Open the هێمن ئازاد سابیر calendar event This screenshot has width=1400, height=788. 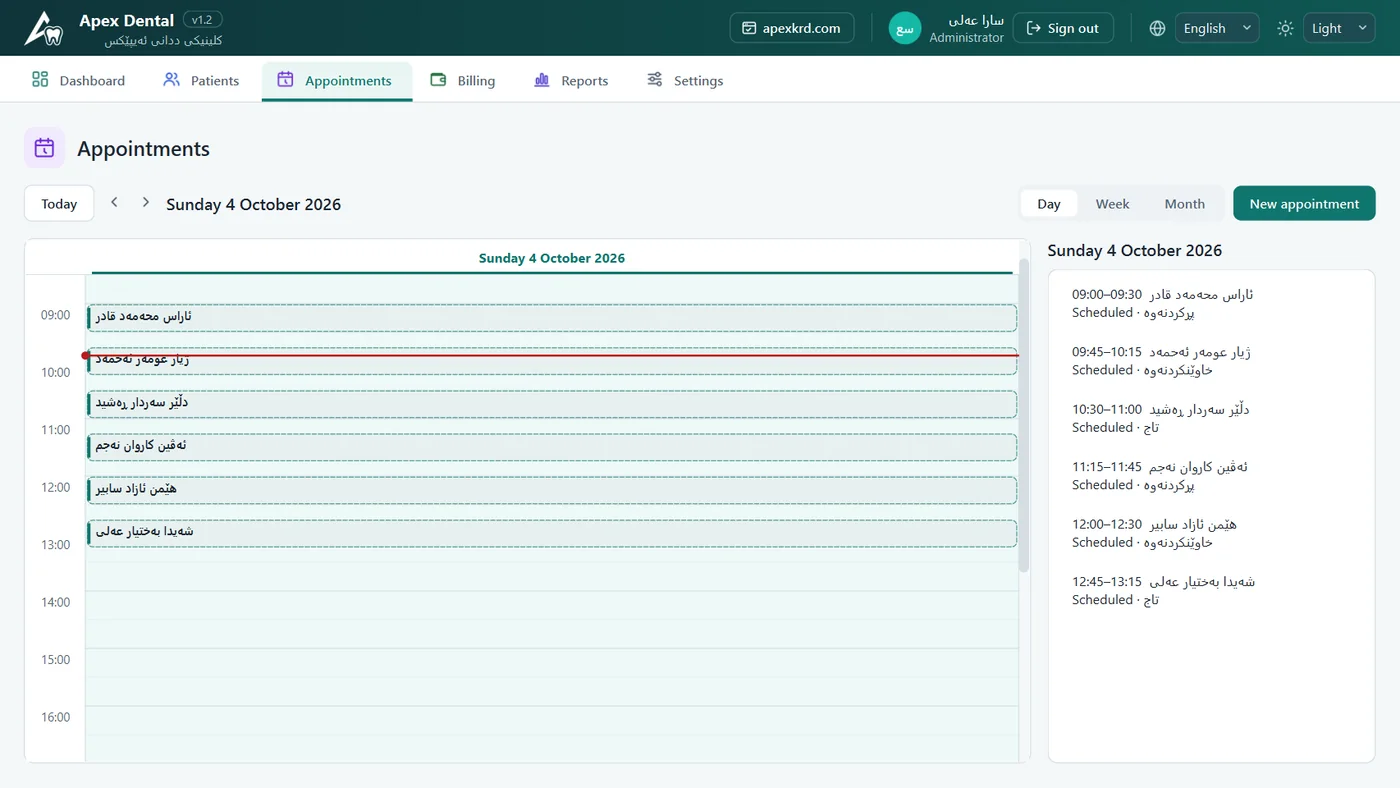click(552, 490)
